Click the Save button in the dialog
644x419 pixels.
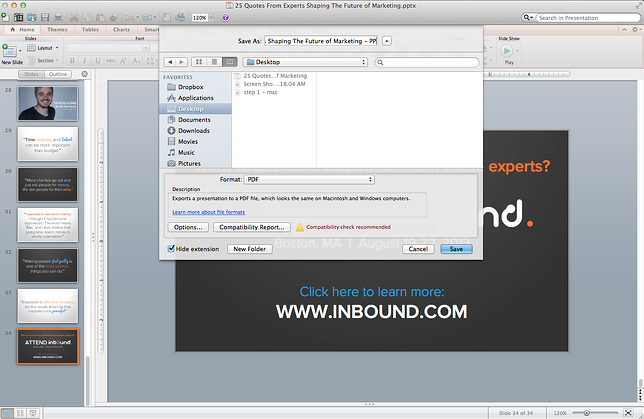[456, 248]
